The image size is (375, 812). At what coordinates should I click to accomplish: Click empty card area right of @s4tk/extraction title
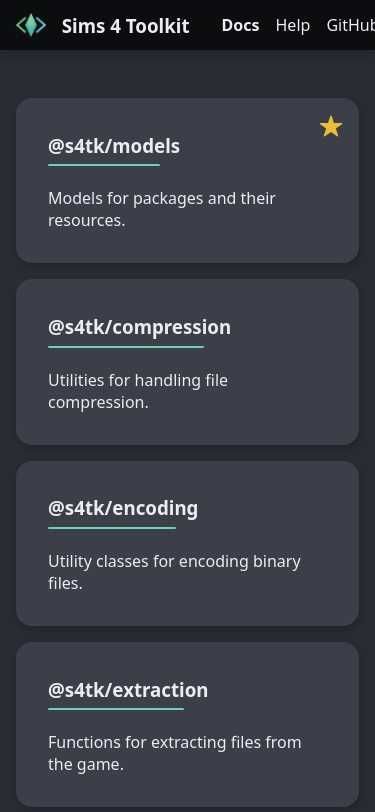tap(277, 690)
